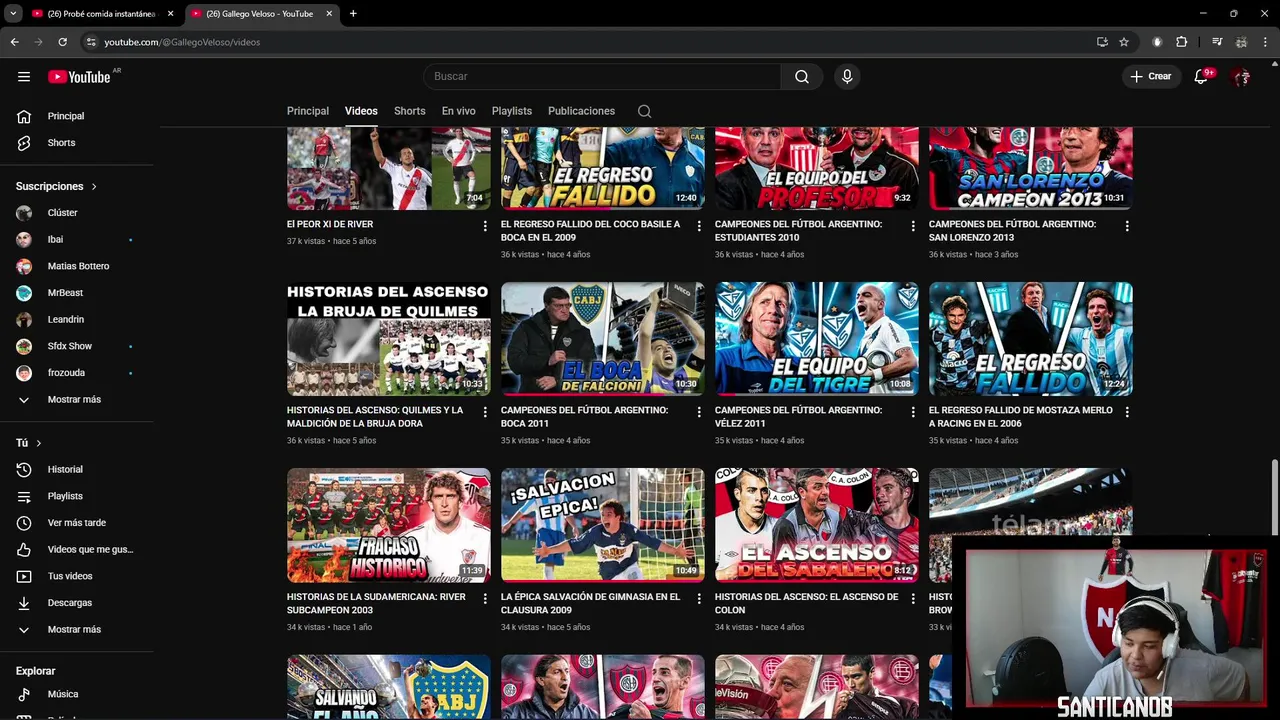Switch to Publicaciones tab

(581, 111)
